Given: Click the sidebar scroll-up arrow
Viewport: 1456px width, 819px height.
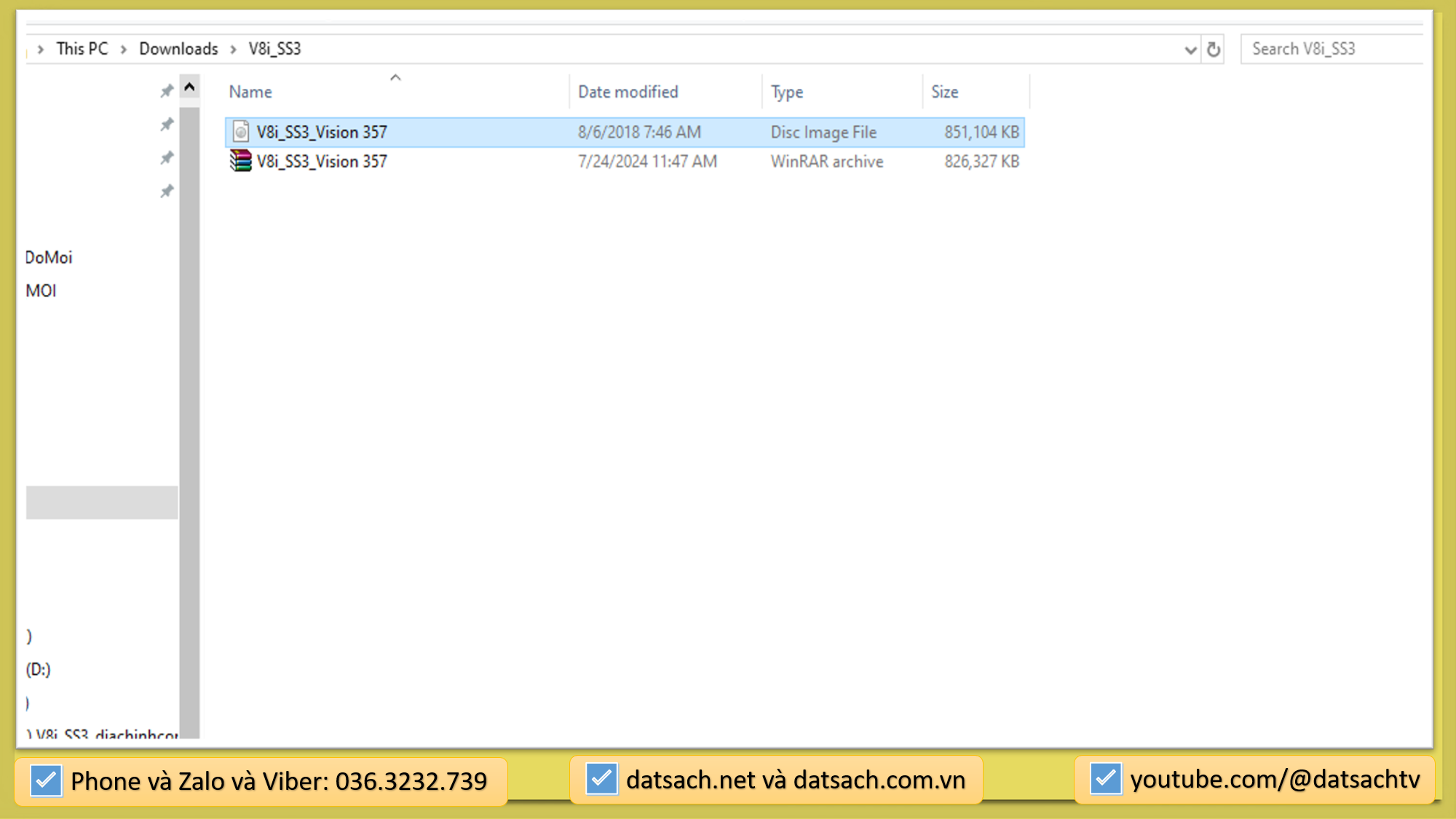Looking at the screenshot, I should (x=190, y=87).
